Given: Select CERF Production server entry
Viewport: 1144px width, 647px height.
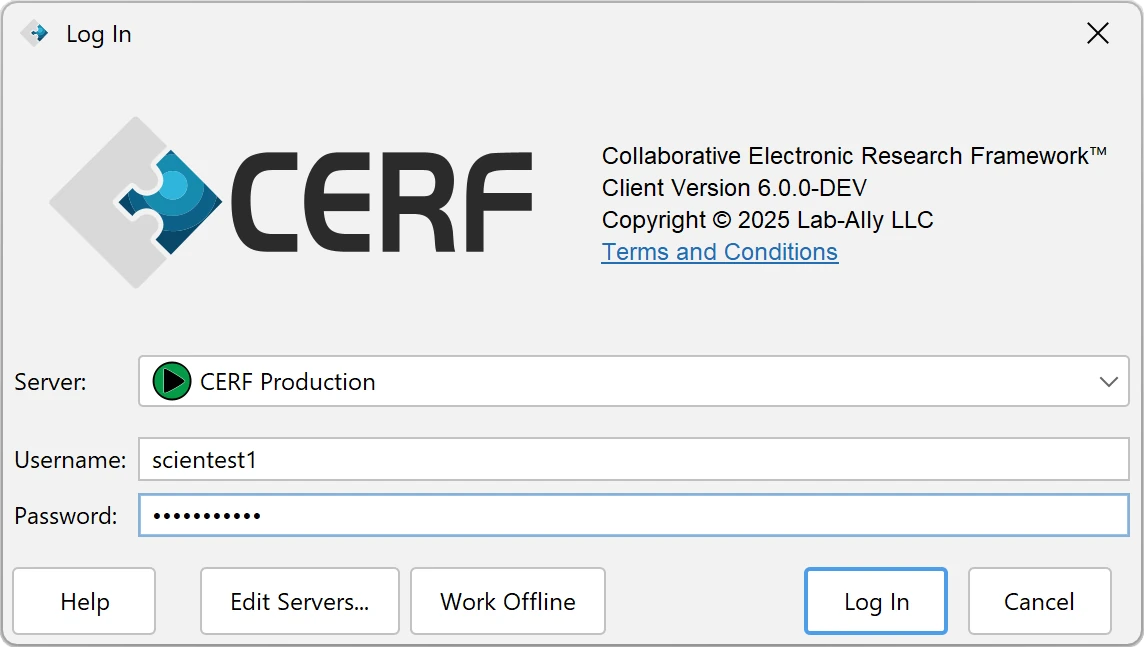Looking at the screenshot, I should tap(287, 381).
